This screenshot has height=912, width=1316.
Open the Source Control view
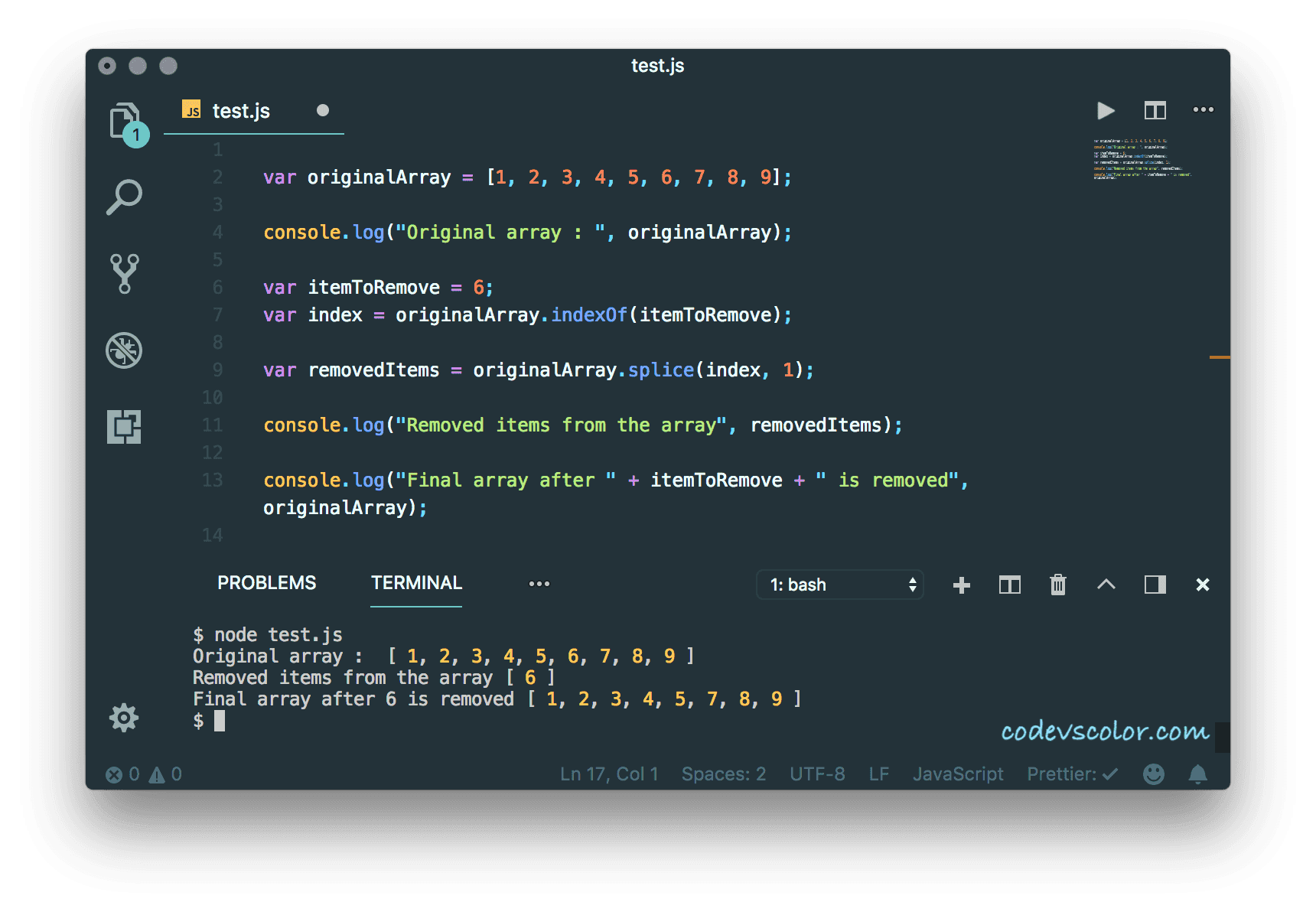point(125,272)
